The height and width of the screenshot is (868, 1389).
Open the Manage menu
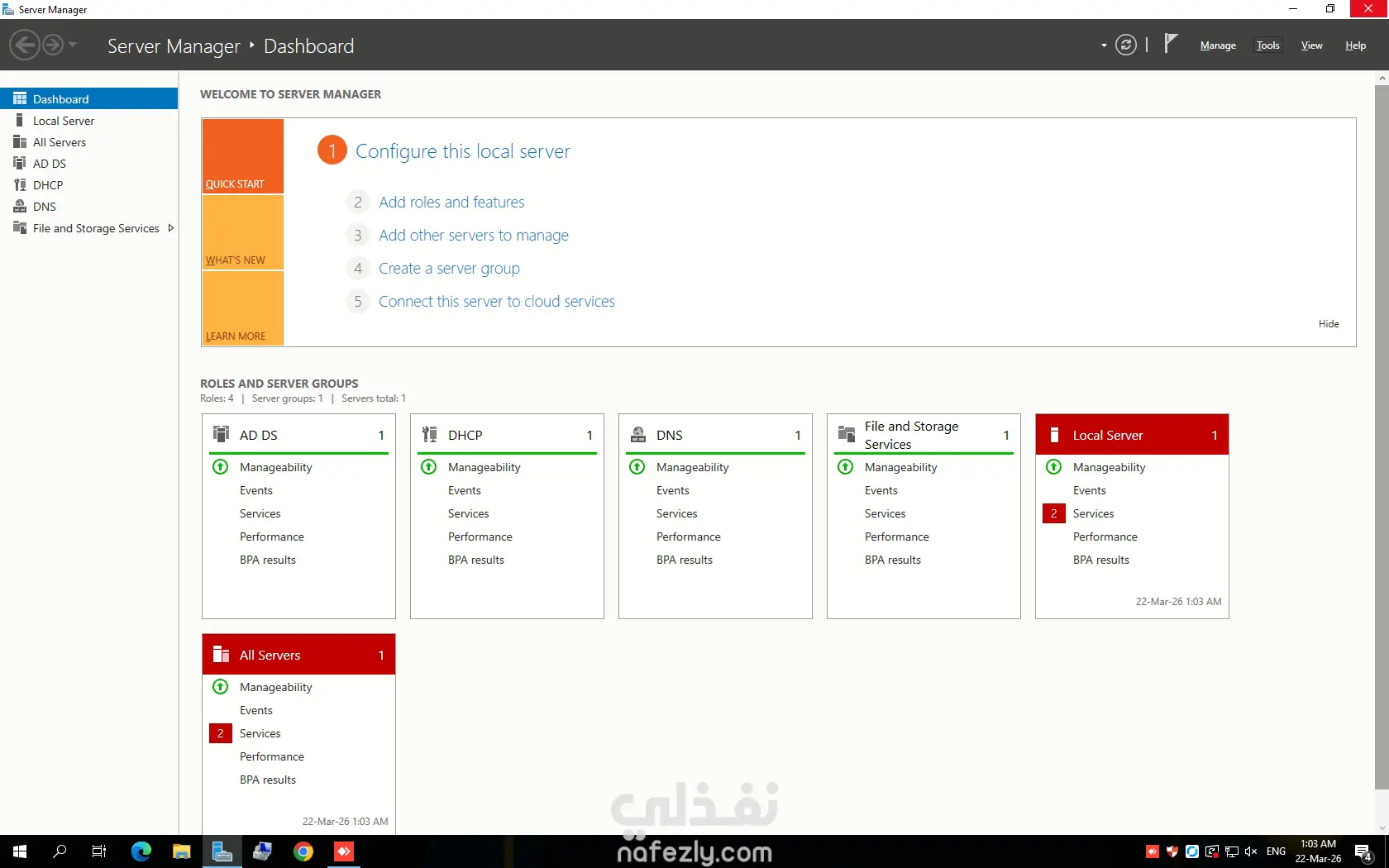click(1218, 45)
